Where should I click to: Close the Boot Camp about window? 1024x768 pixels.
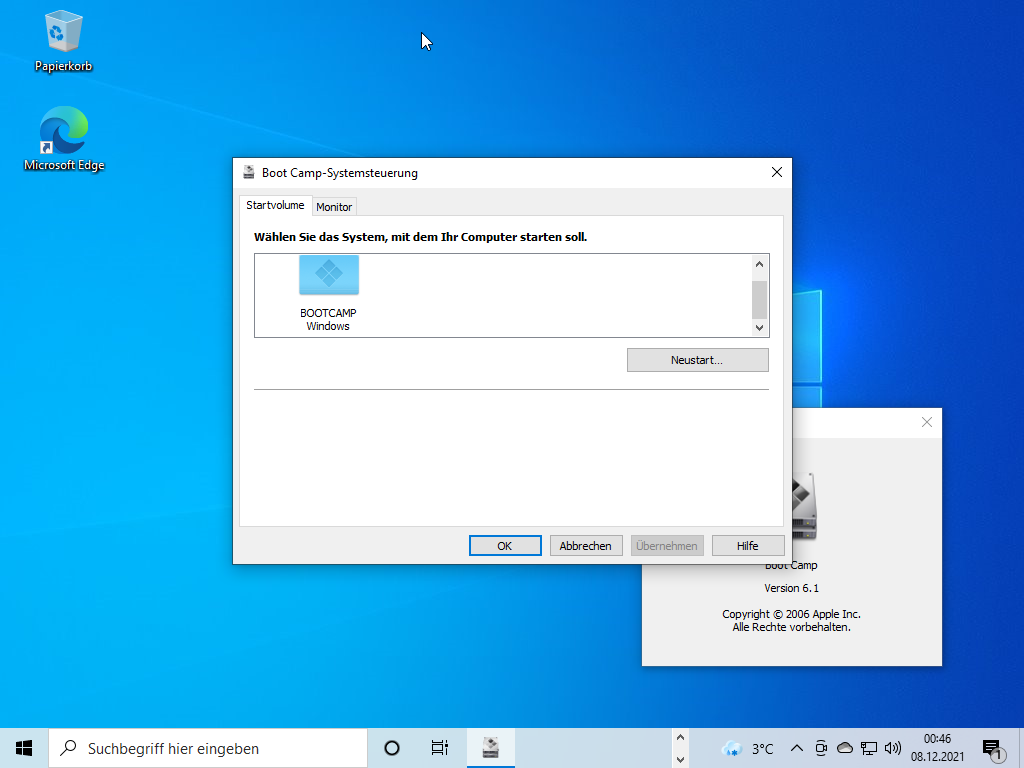(x=927, y=422)
